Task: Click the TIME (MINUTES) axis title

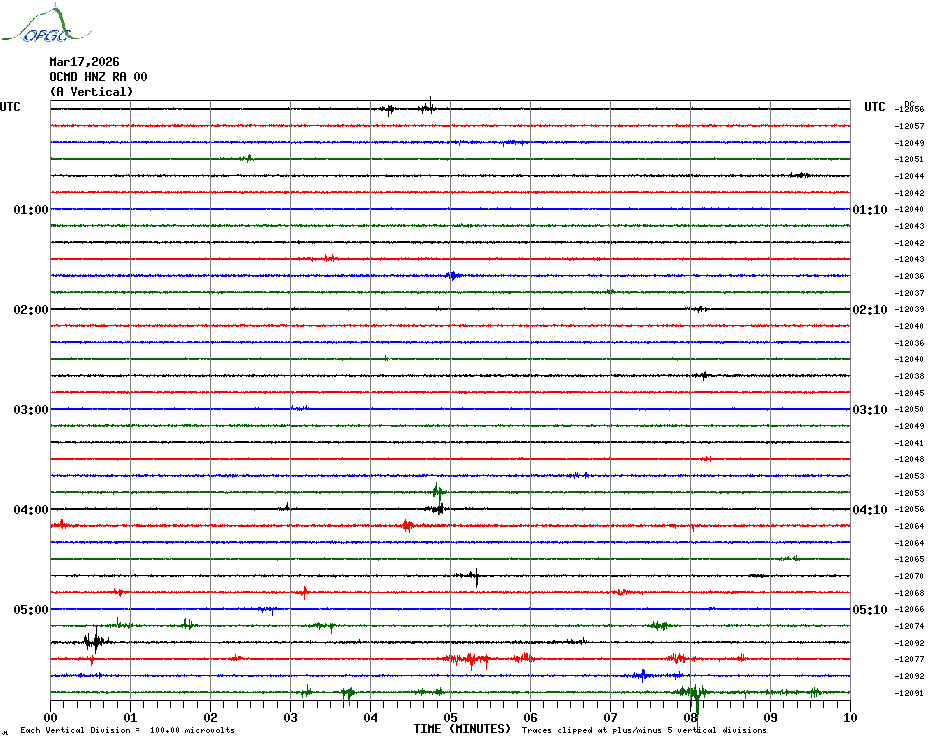Action: [462, 729]
